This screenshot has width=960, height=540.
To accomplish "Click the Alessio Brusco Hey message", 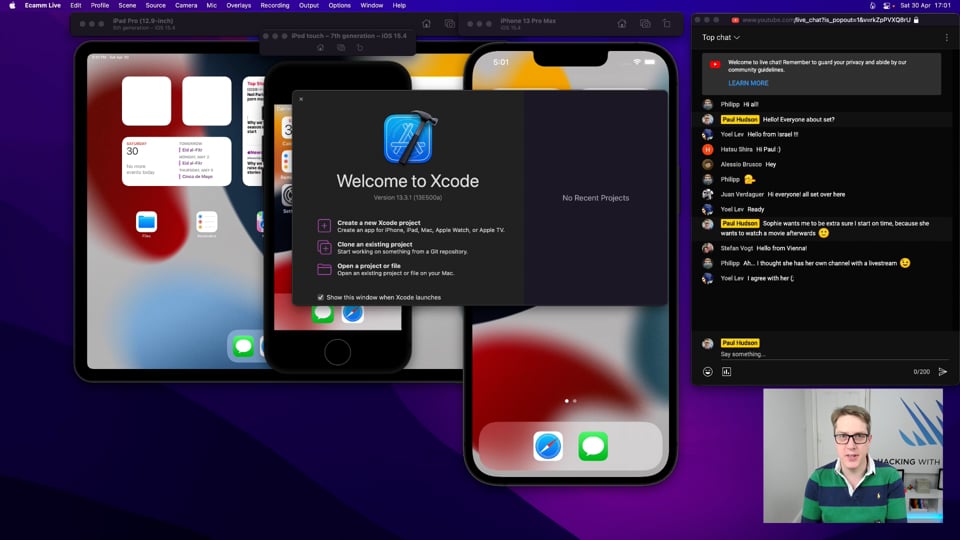I will pyautogui.click(x=771, y=164).
